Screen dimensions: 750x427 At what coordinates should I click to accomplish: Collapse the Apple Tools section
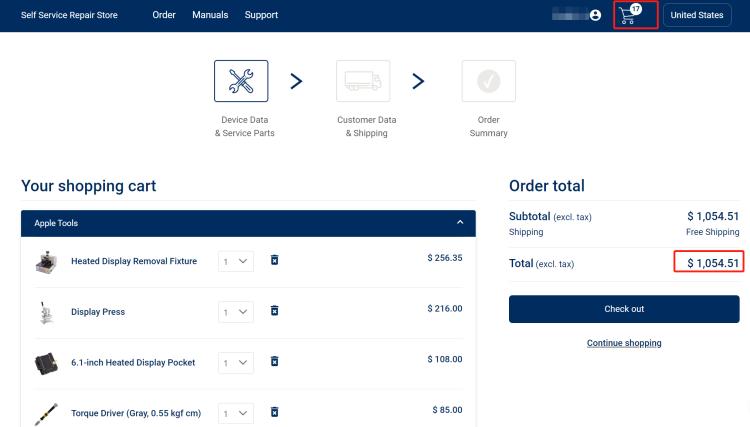coord(460,222)
